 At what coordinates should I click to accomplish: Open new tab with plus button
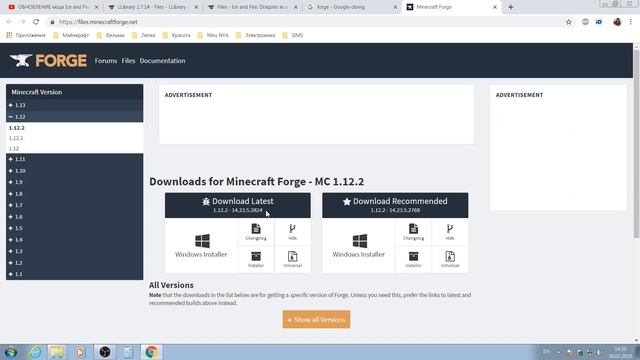click(x=511, y=7)
